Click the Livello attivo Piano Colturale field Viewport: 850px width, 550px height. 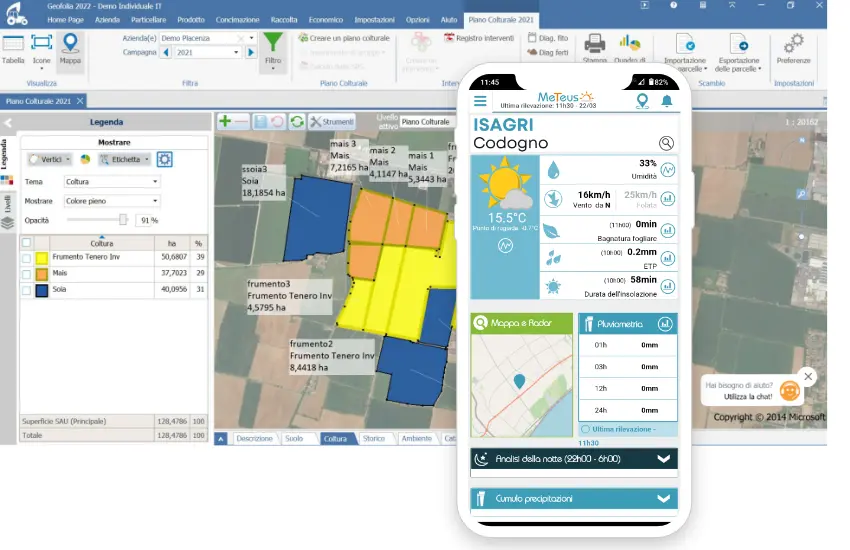click(427, 122)
